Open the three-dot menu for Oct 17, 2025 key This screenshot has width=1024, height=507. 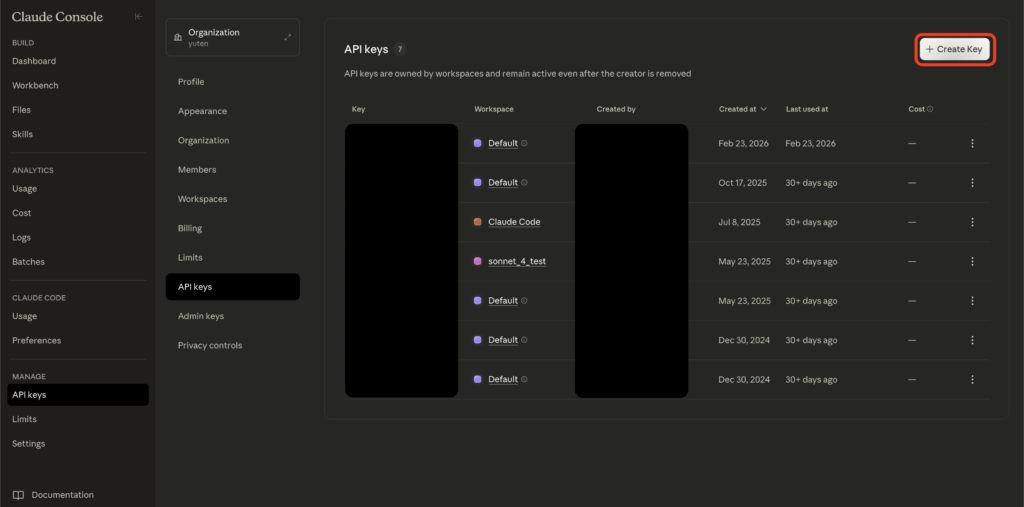pos(972,183)
